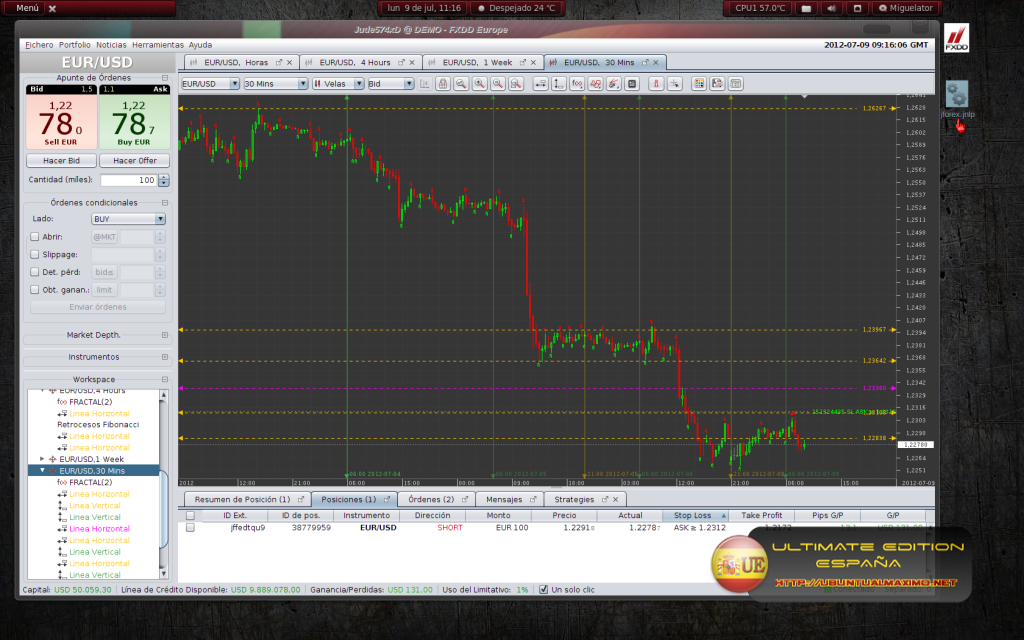
Task: Close the EUR/USD 30 Mins chart tab
Action: (x=656, y=63)
